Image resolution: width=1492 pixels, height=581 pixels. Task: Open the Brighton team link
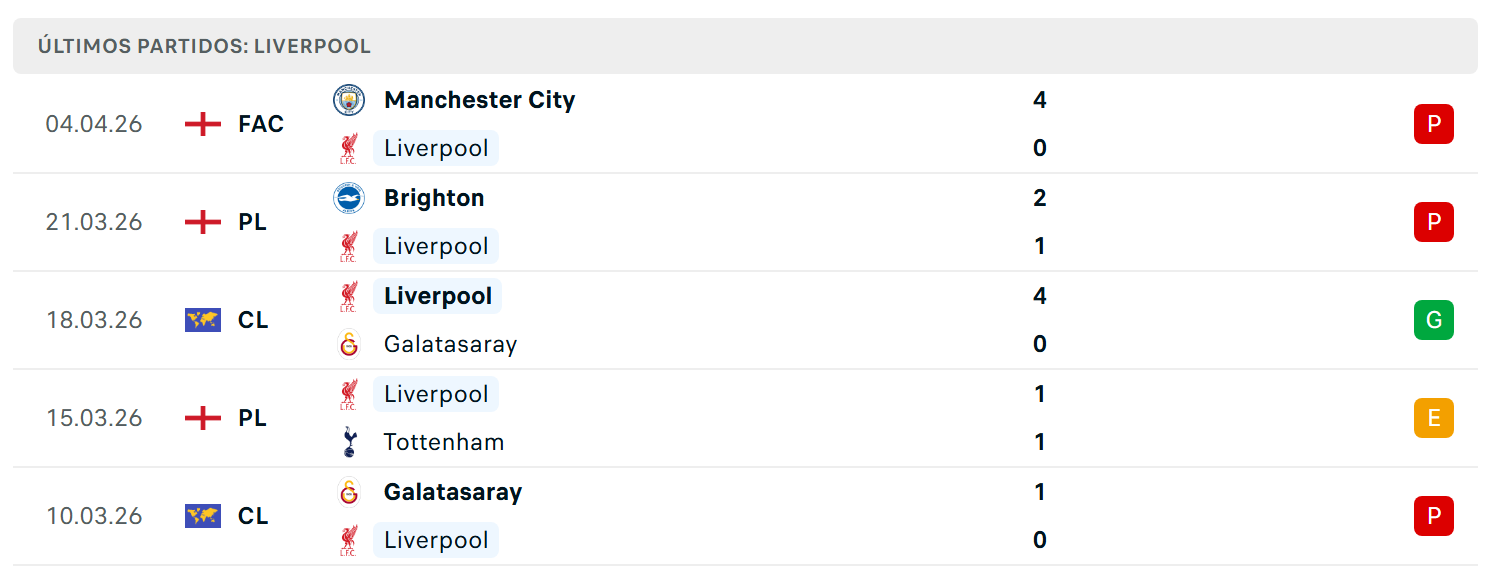click(x=434, y=198)
